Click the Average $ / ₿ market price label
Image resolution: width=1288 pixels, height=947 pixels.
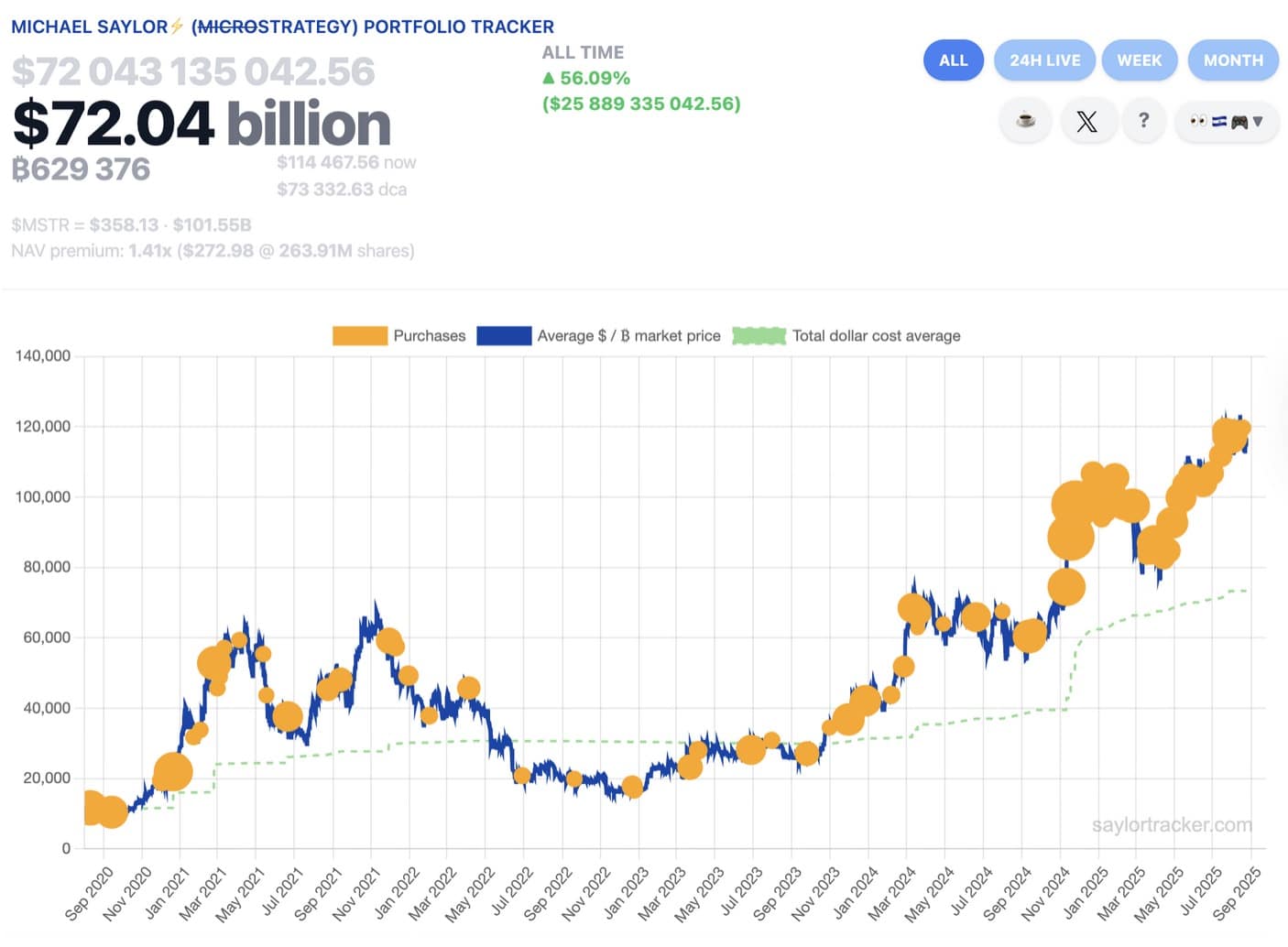click(628, 336)
